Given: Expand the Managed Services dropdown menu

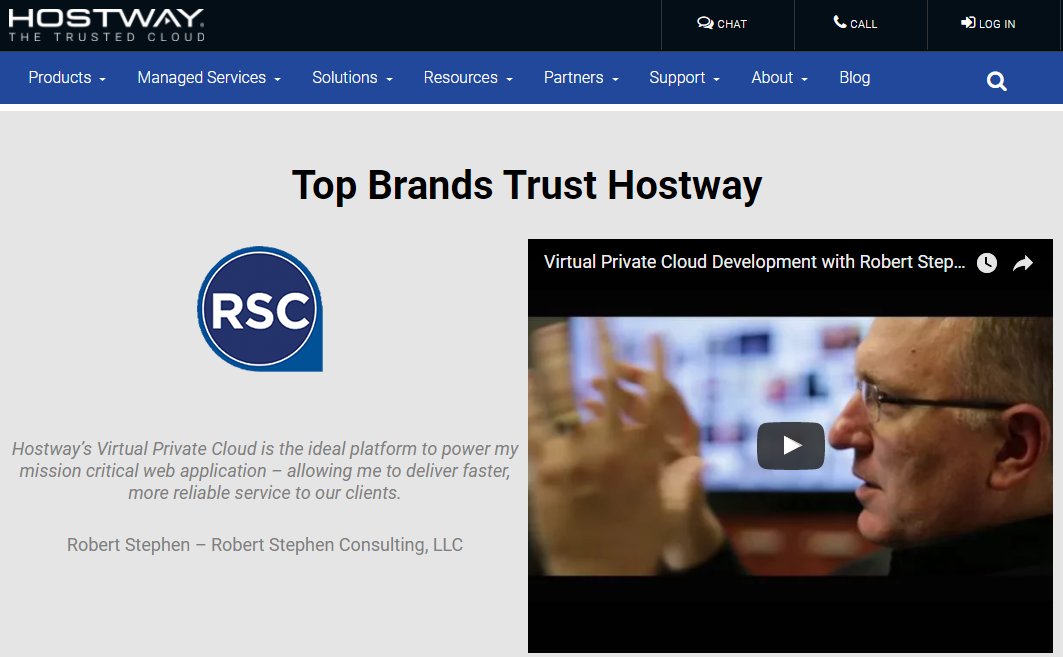Looking at the screenshot, I should tap(209, 77).
